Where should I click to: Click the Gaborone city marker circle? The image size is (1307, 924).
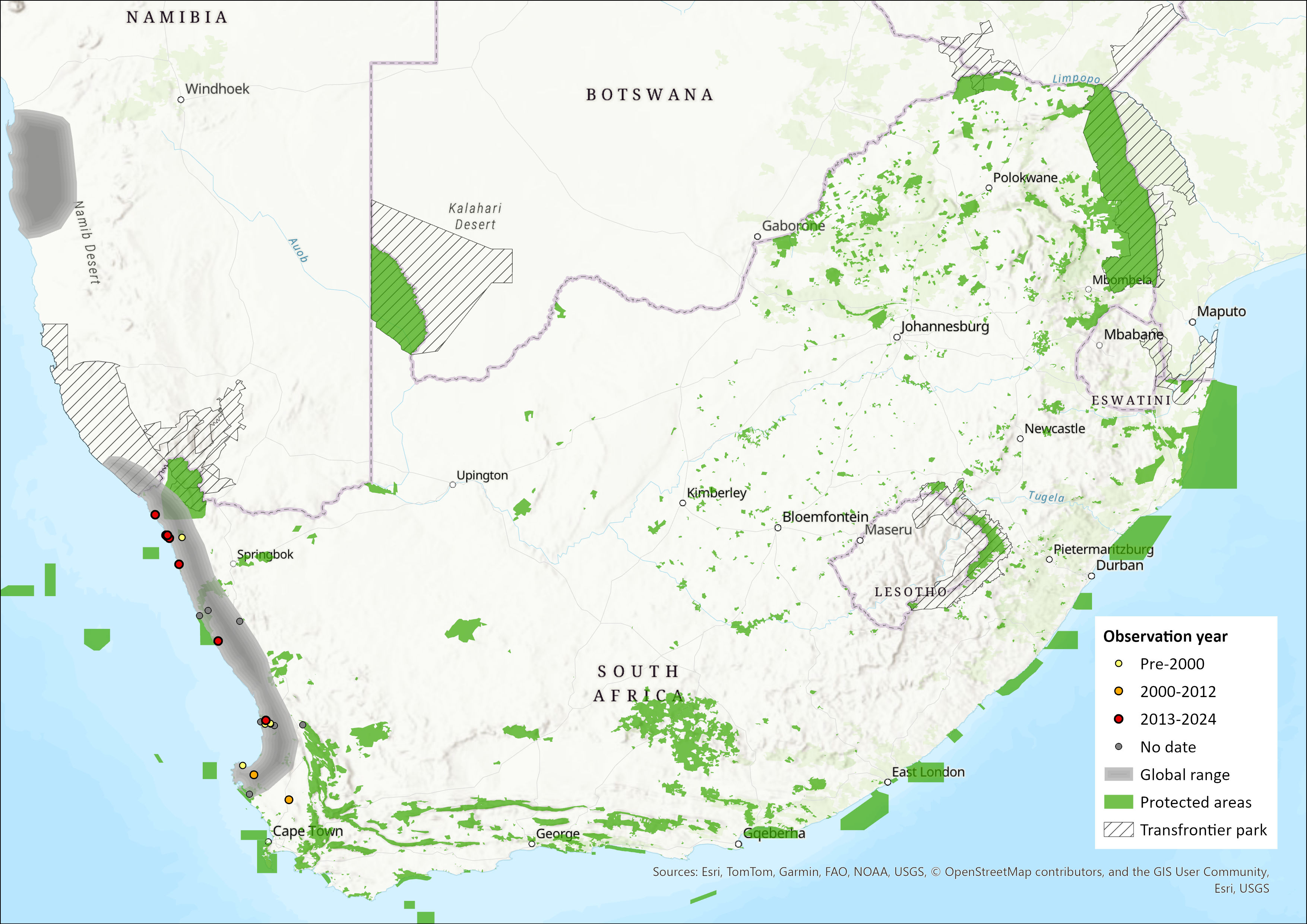click(758, 237)
